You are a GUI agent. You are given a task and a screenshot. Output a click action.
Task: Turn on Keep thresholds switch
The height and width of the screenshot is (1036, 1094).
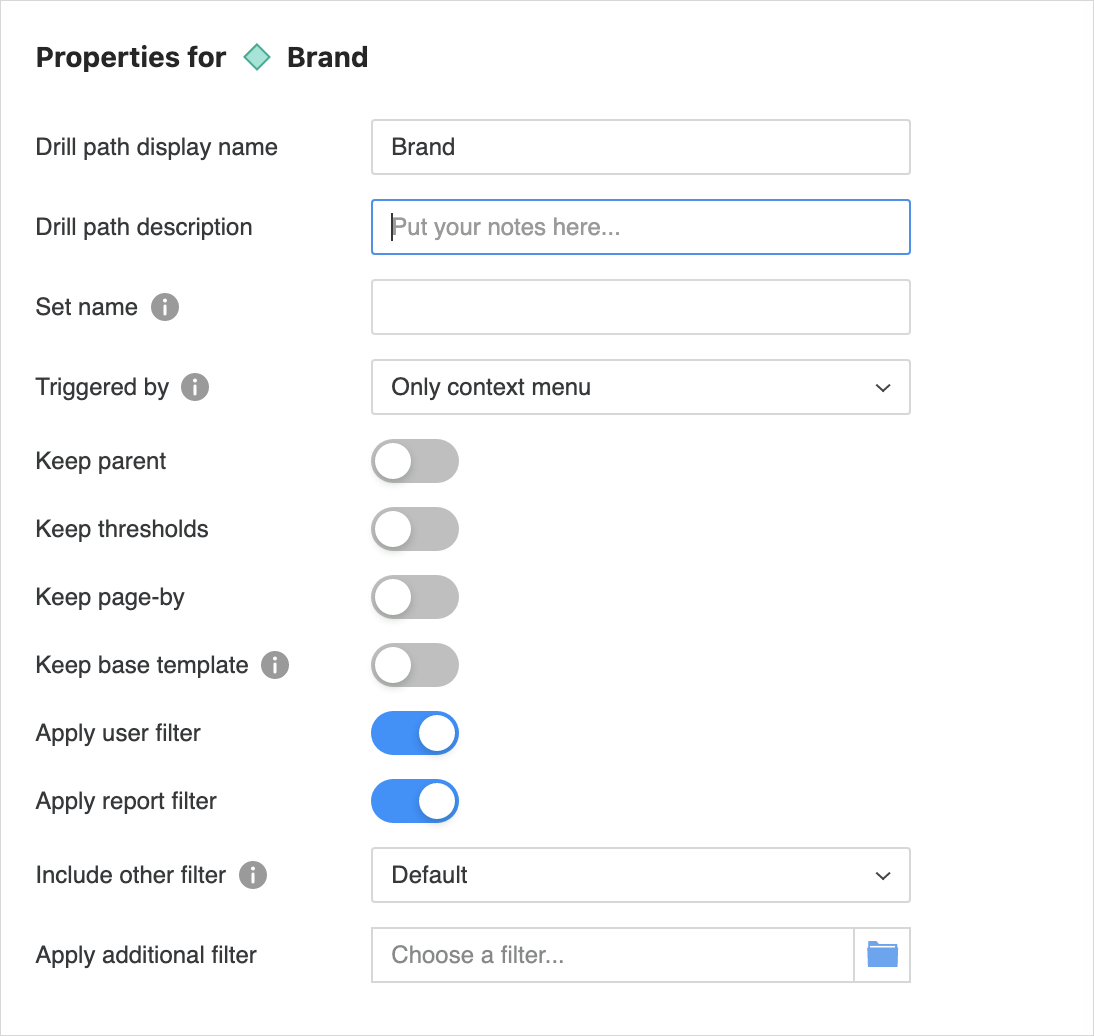[x=414, y=529]
